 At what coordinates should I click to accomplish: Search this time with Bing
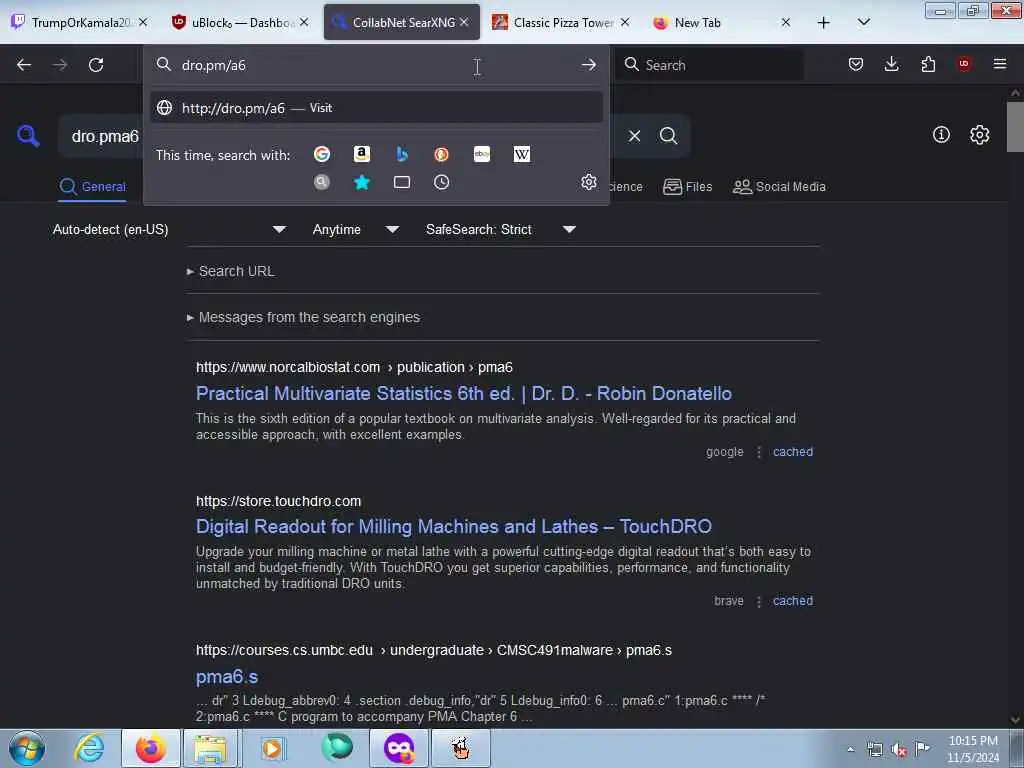(x=402, y=154)
